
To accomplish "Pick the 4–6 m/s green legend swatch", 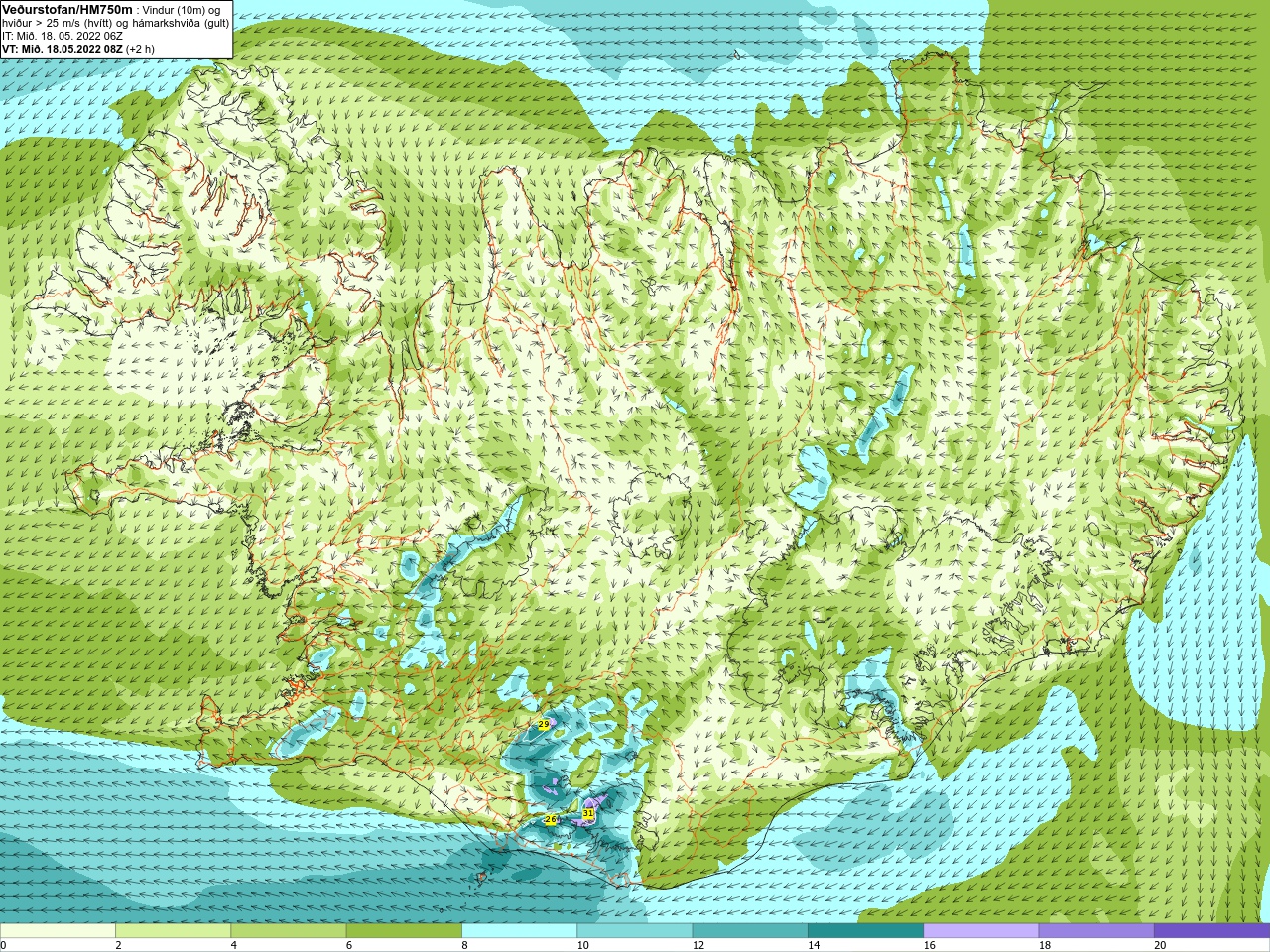I will coord(289,931).
